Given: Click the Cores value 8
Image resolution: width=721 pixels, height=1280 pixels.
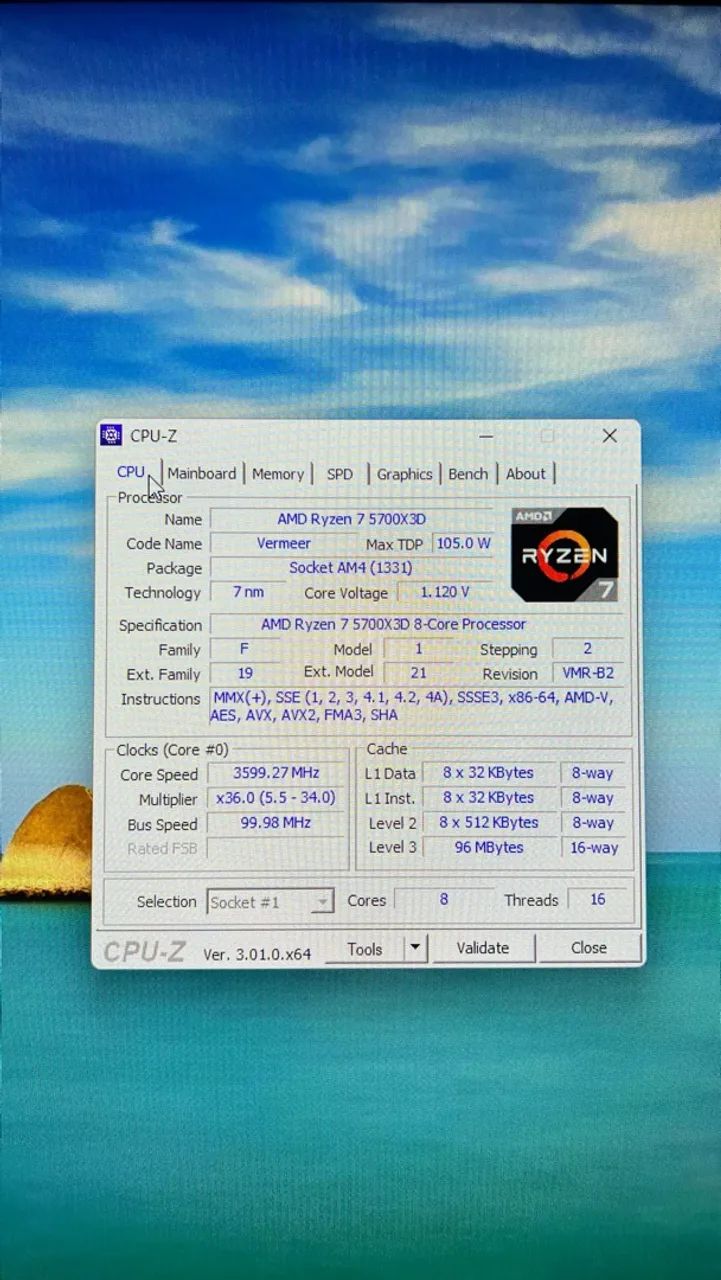Looking at the screenshot, I should 444,900.
